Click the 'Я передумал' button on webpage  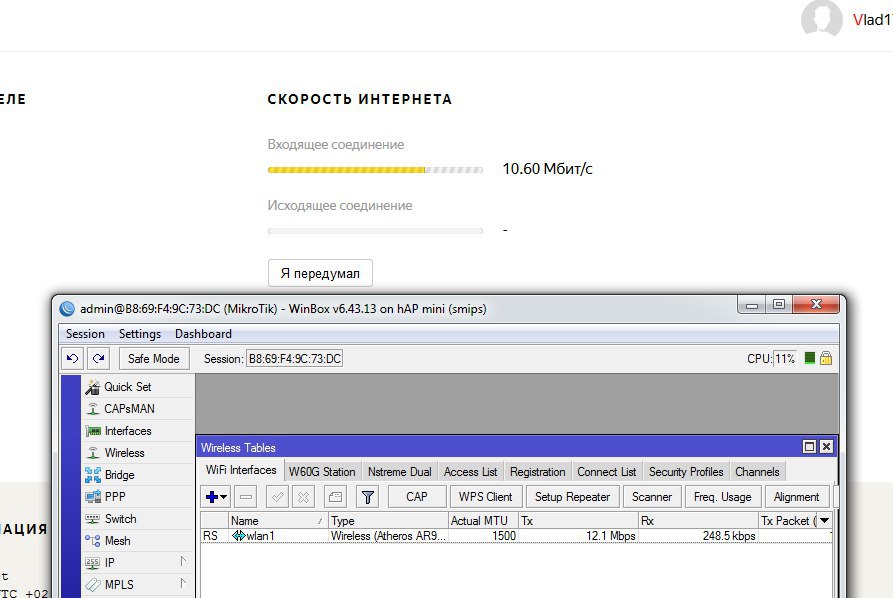click(320, 273)
